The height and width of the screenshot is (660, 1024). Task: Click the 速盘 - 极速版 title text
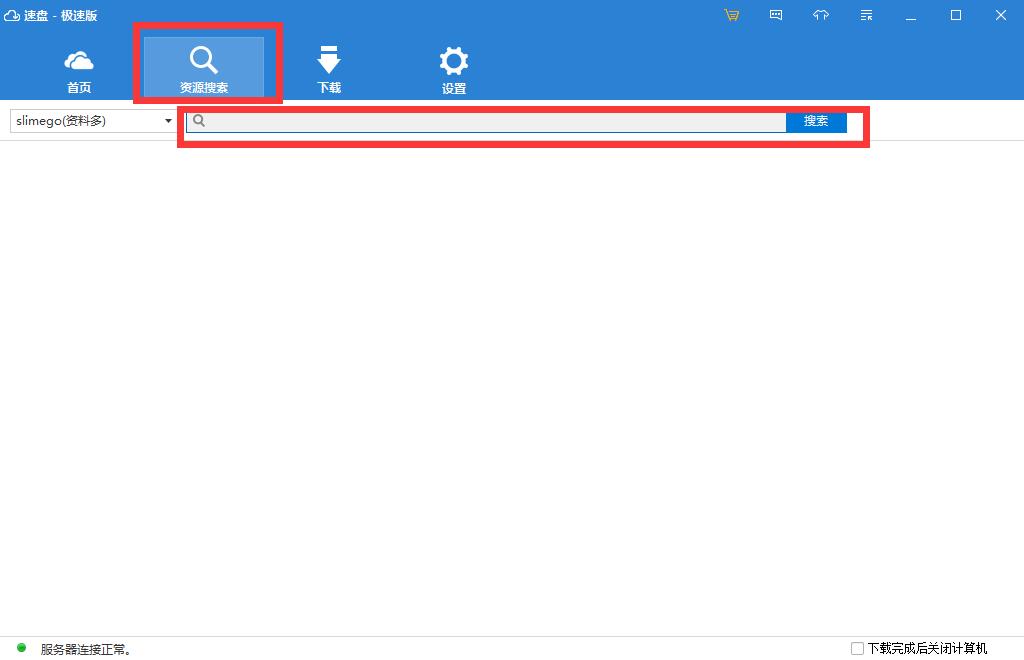pos(61,15)
